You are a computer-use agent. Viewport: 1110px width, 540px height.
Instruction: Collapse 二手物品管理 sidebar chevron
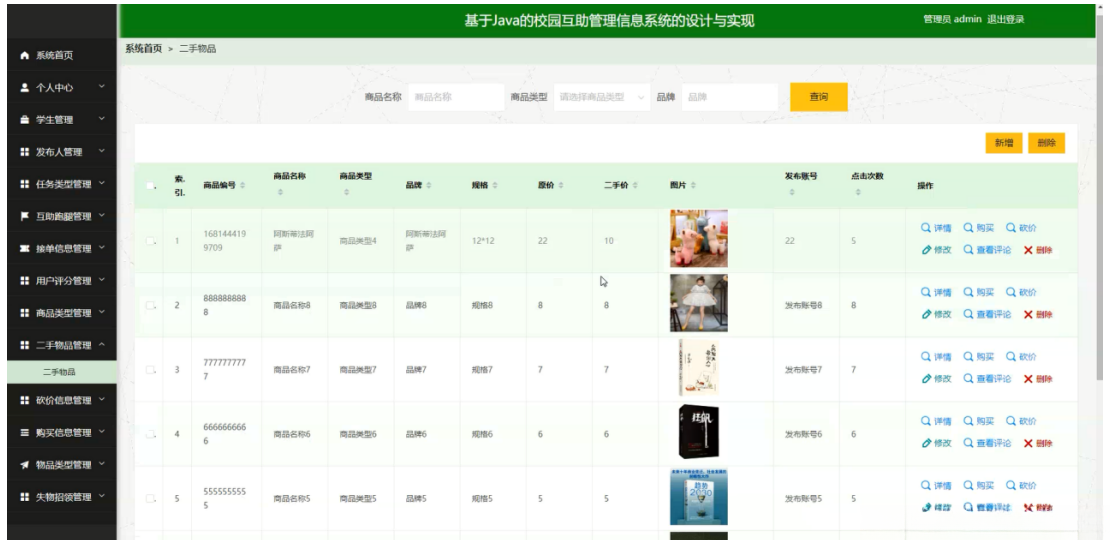(101, 345)
